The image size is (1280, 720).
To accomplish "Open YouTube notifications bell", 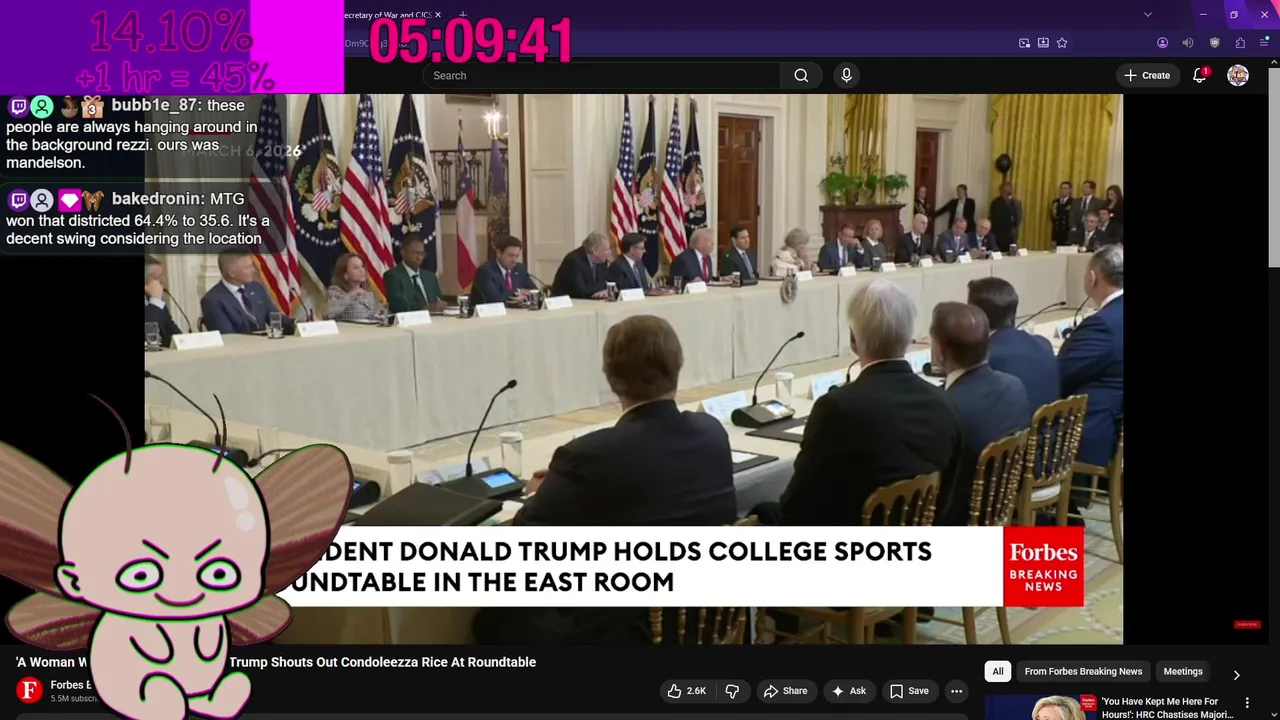I will point(1200,75).
